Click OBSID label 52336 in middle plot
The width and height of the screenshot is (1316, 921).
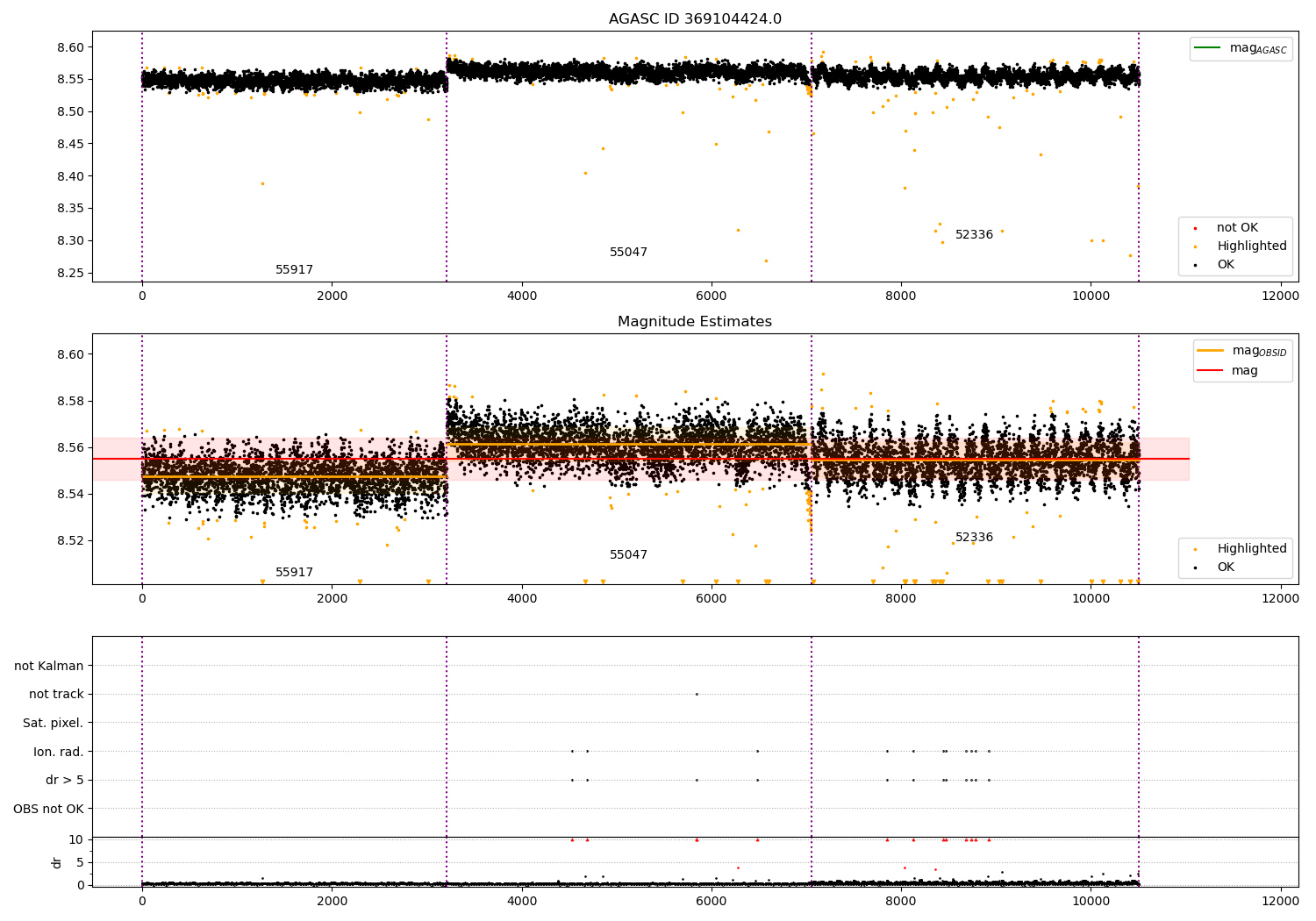(x=974, y=538)
